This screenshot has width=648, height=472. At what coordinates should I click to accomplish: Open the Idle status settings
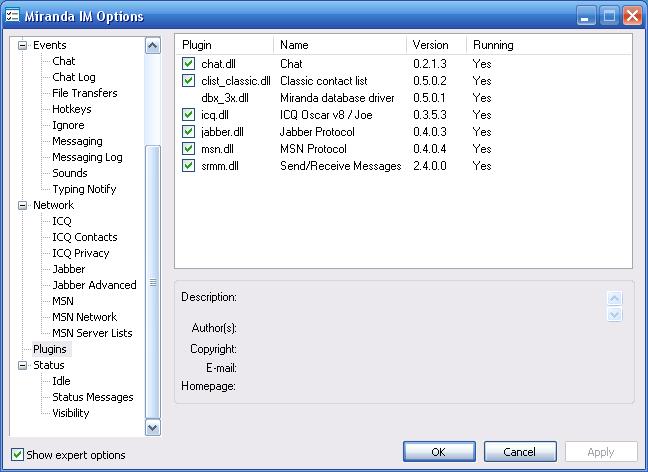pos(61,381)
